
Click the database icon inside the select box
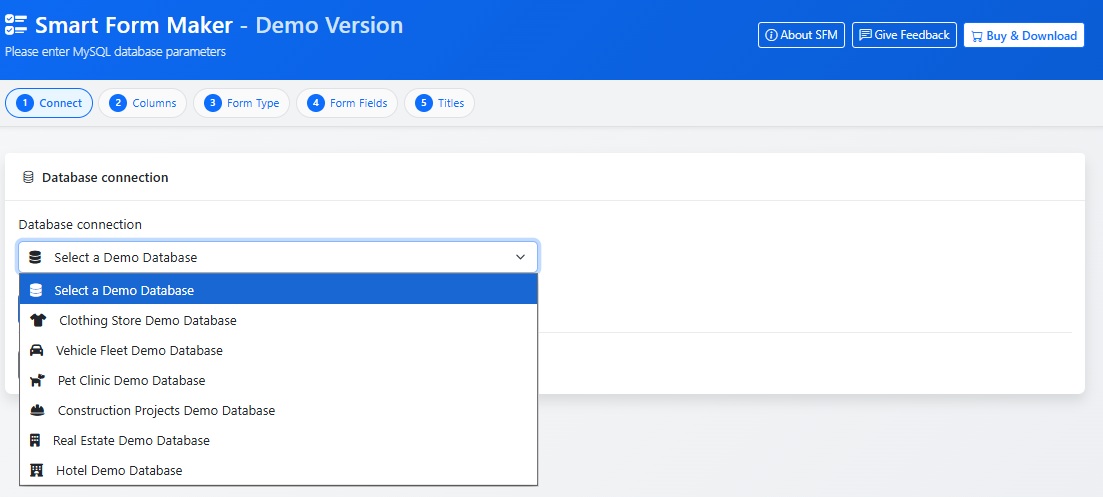35,257
